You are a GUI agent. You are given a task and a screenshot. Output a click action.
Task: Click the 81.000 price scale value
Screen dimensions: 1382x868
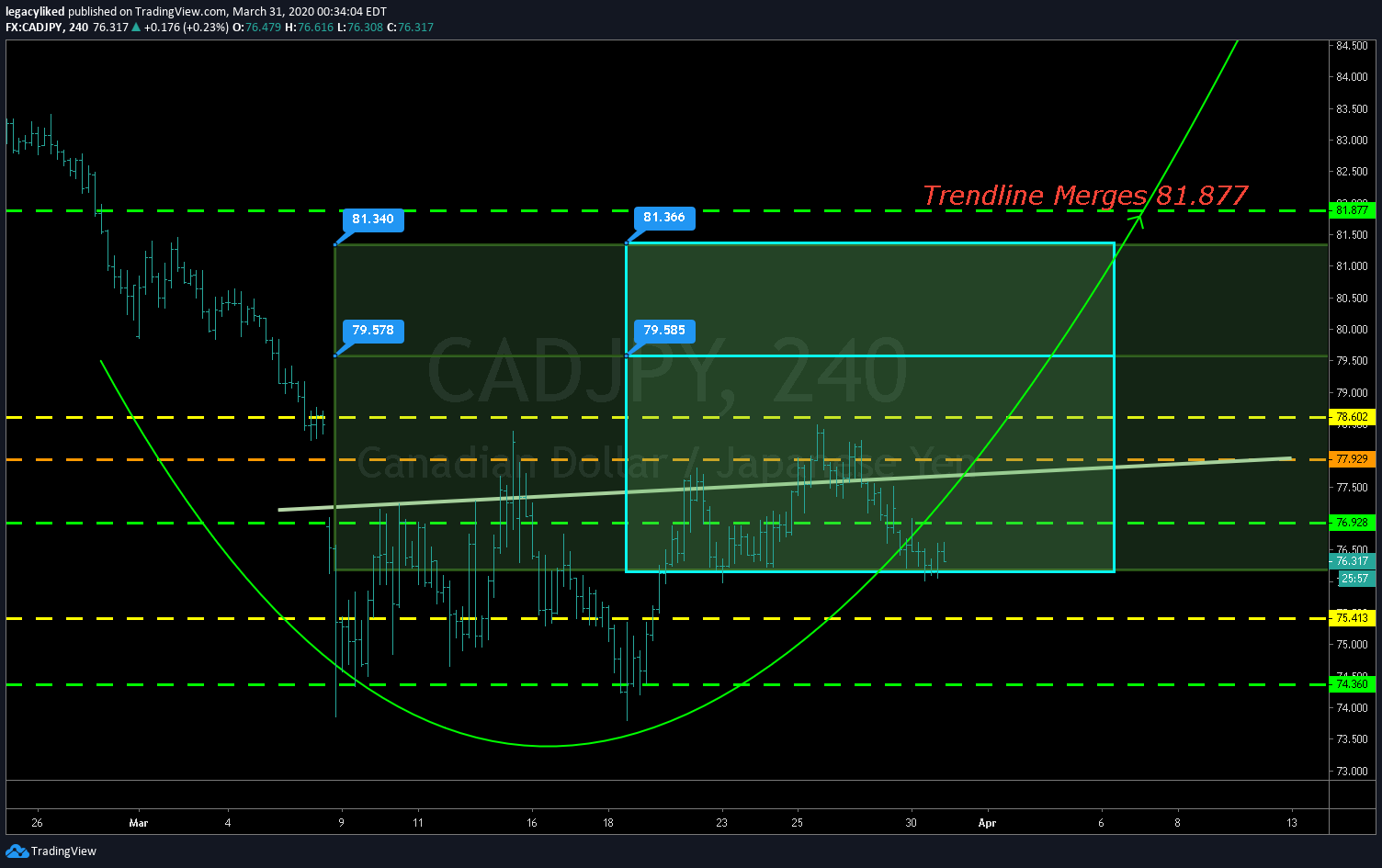(1352, 266)
